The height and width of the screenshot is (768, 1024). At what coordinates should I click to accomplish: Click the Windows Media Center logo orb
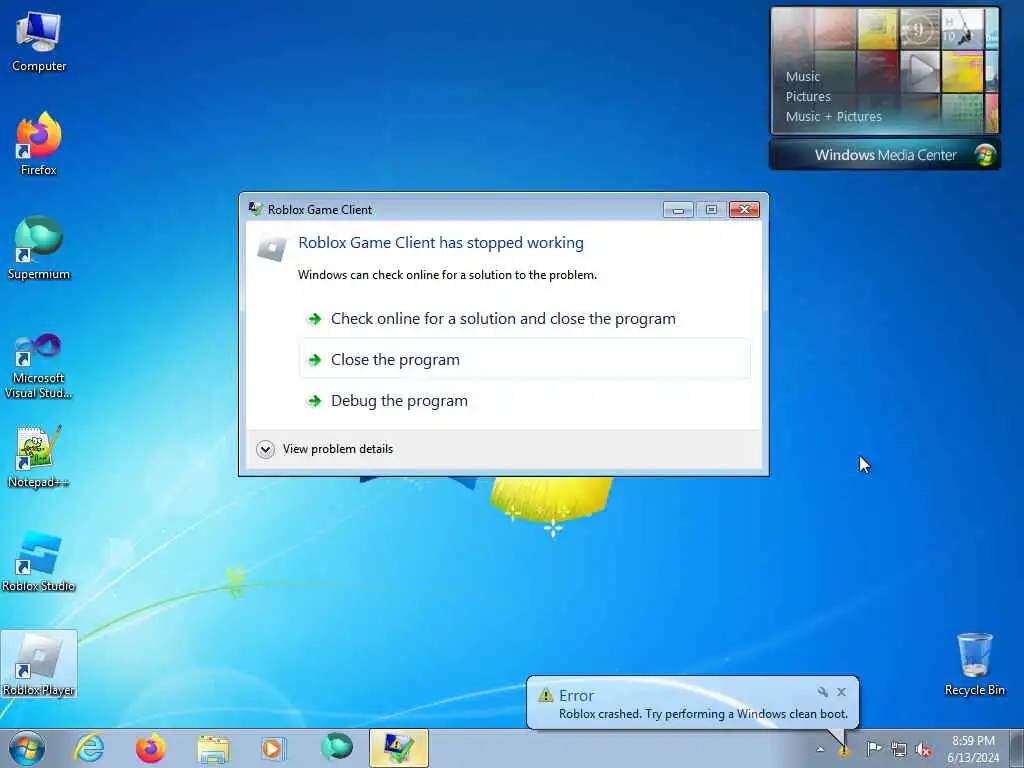tap(984, 155)
